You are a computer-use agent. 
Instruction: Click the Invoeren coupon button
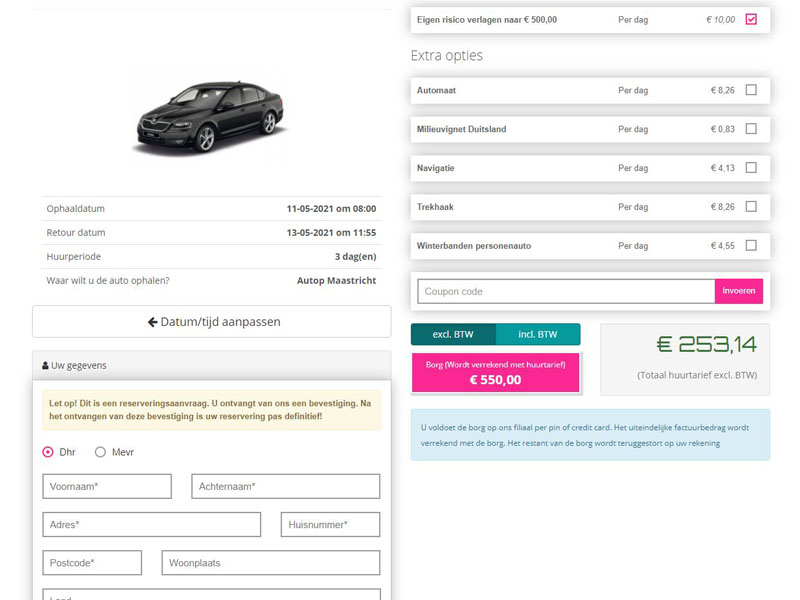pyautogui.click(x=739, y=290)
